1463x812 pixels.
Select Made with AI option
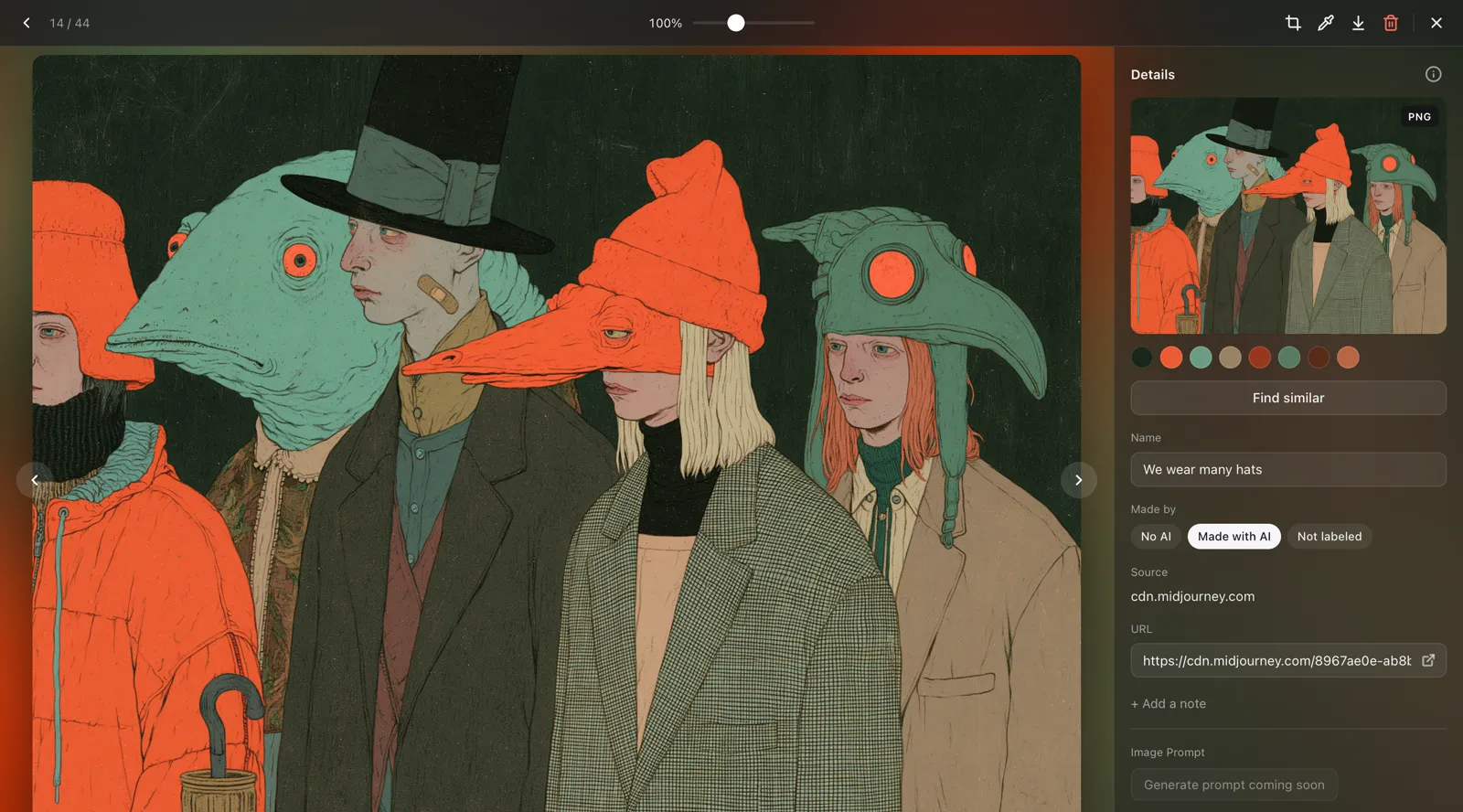1234,537
